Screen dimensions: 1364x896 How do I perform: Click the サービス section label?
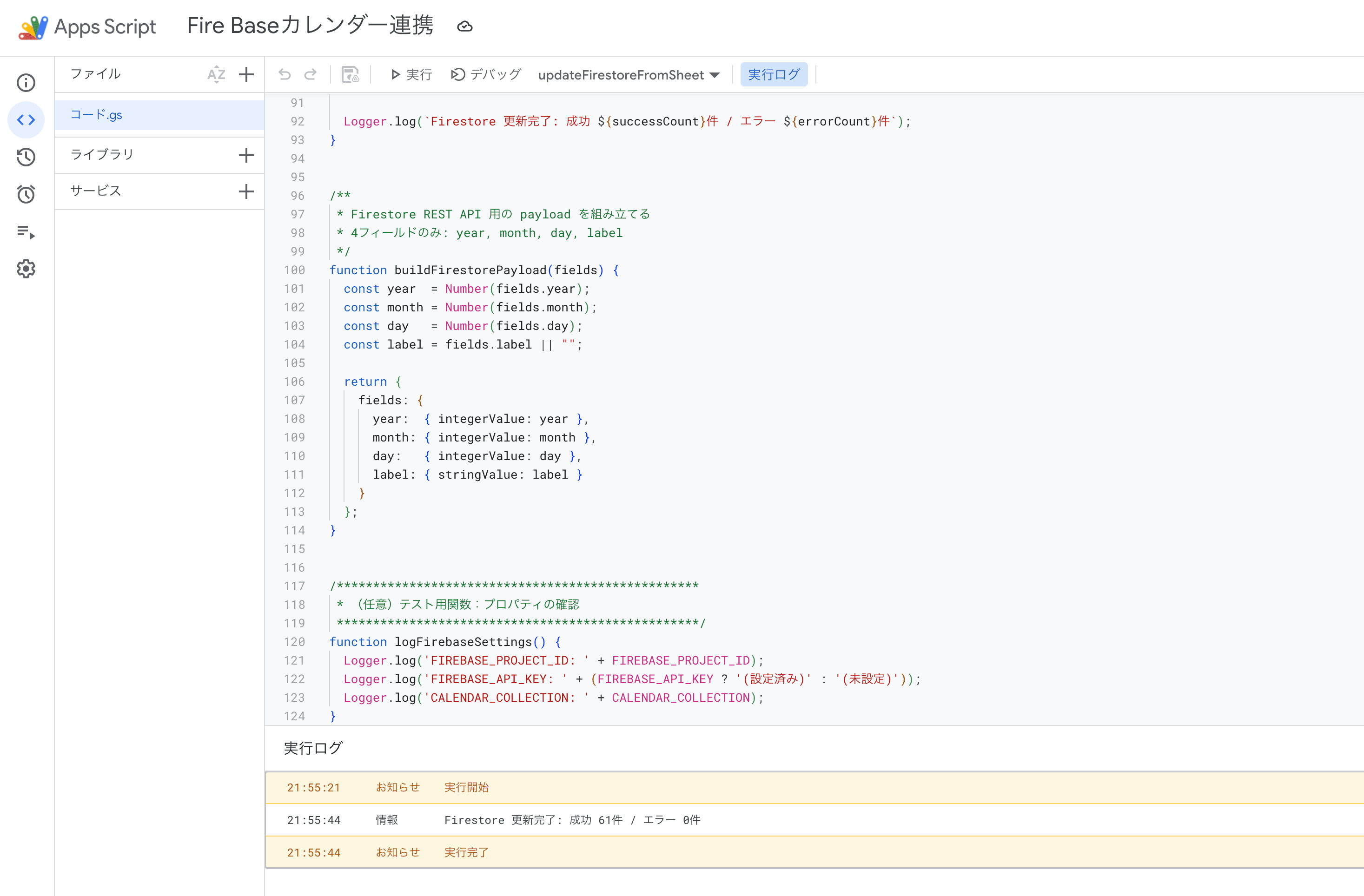point(96,191)
